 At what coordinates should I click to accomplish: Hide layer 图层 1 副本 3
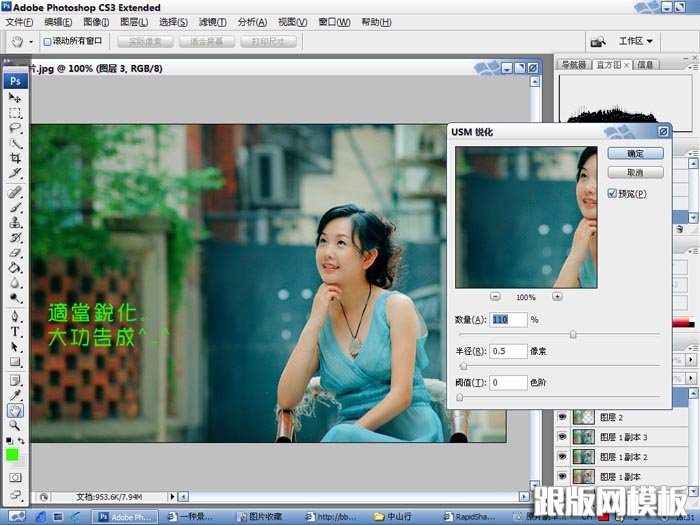tap(562, 437)
